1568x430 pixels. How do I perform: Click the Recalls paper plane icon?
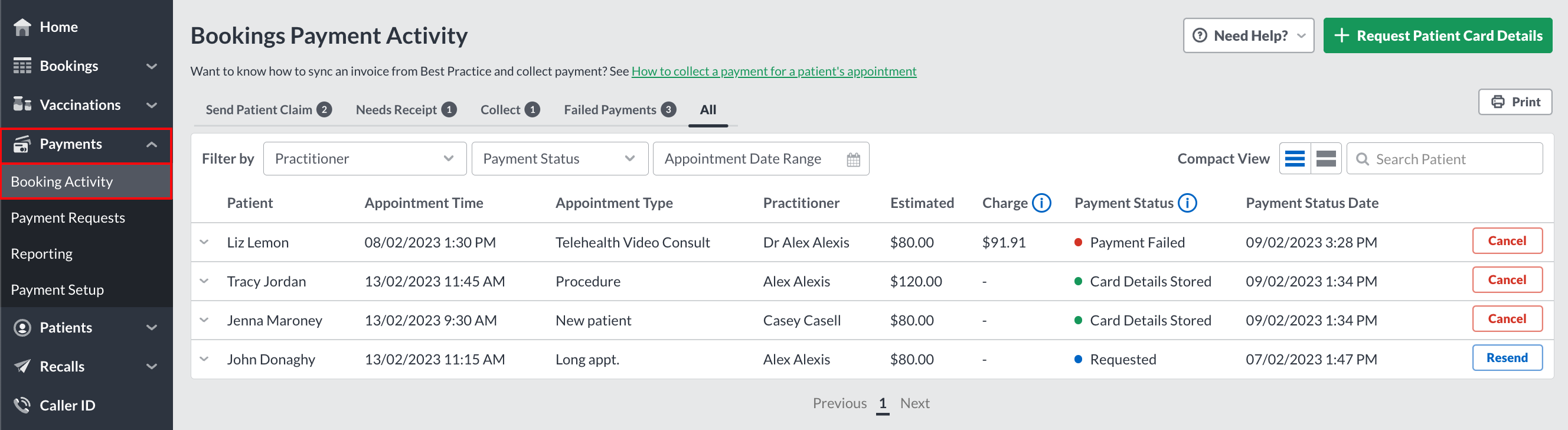point(22,366)
